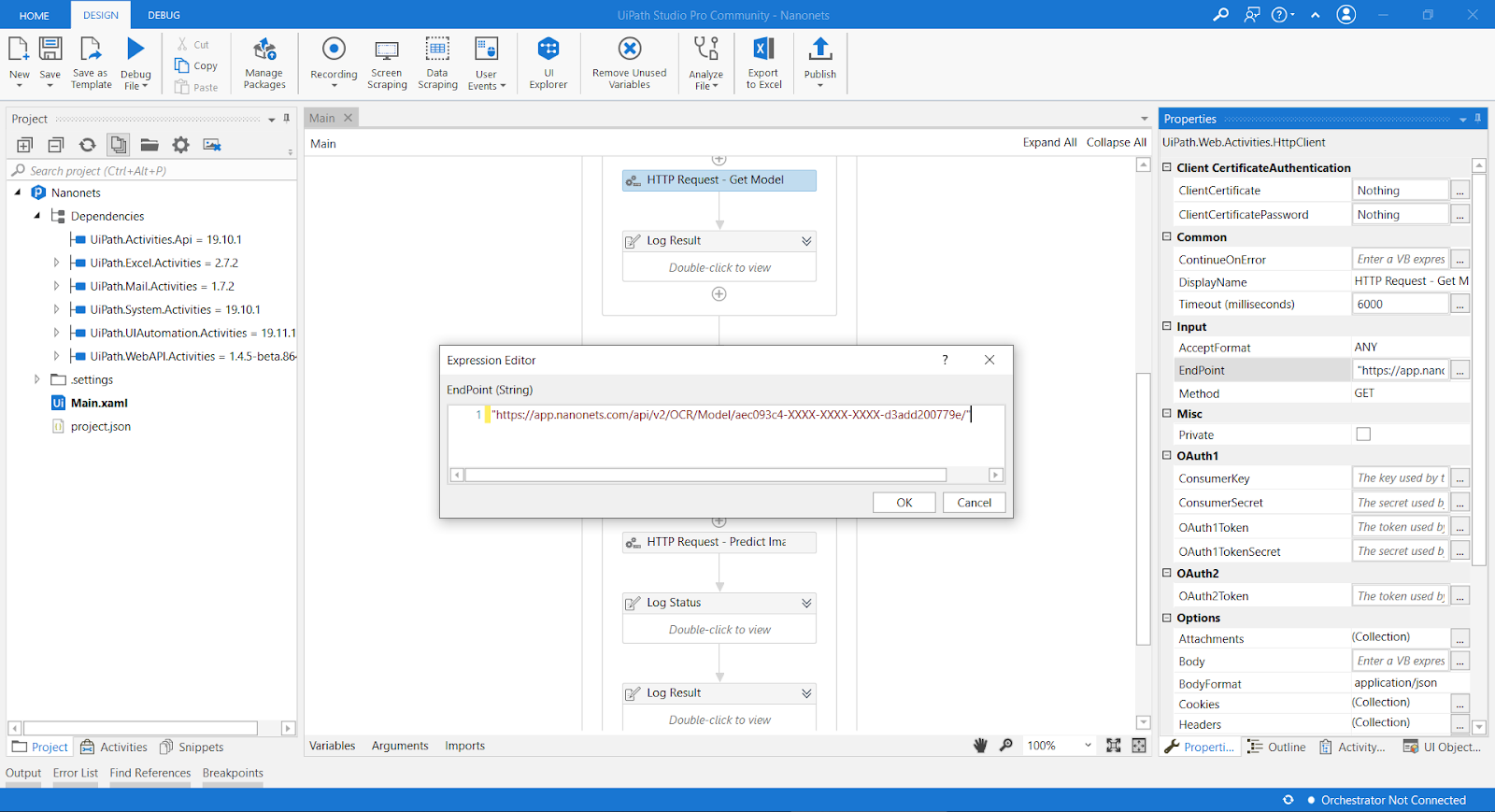This screenshot has width=1495, height=812.
Task: Open the Imports panel
Action: (x=464, y=746)
